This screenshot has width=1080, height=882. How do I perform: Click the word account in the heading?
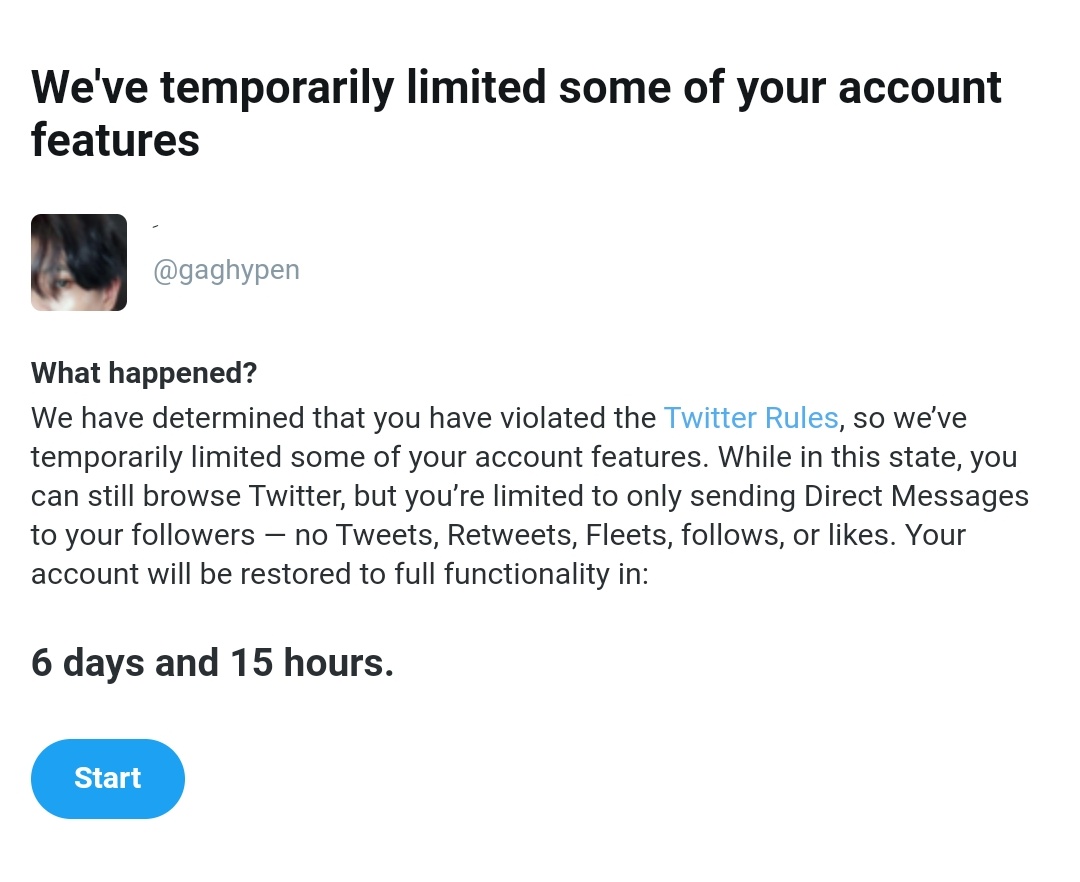[x=920, y=88]
